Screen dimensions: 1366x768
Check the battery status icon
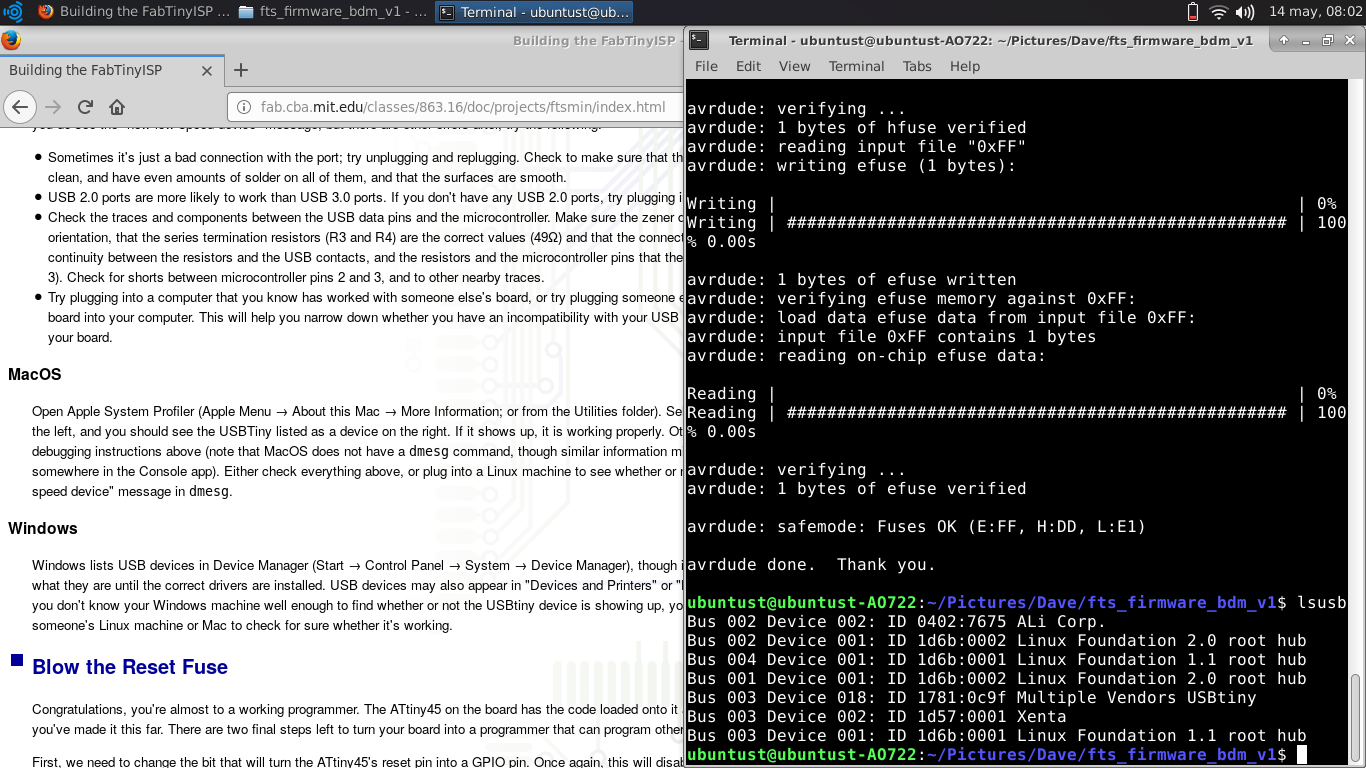(1193, 12)
